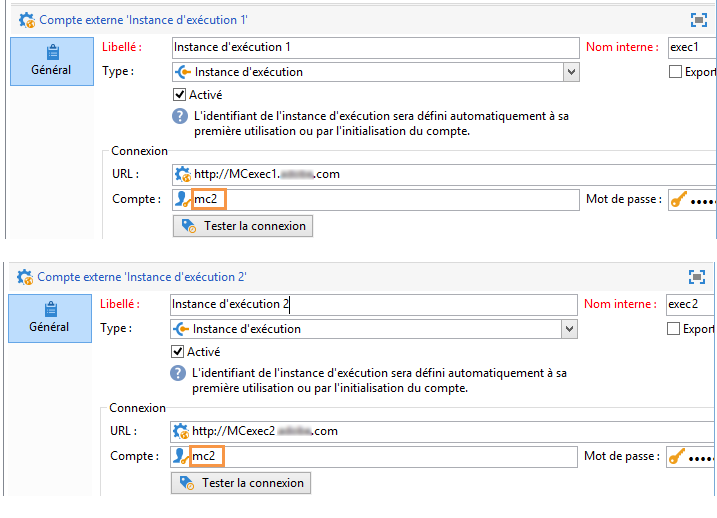Click Tester la connexion for Instance 2
717x518 pixels.
click(x=241, y=483)
